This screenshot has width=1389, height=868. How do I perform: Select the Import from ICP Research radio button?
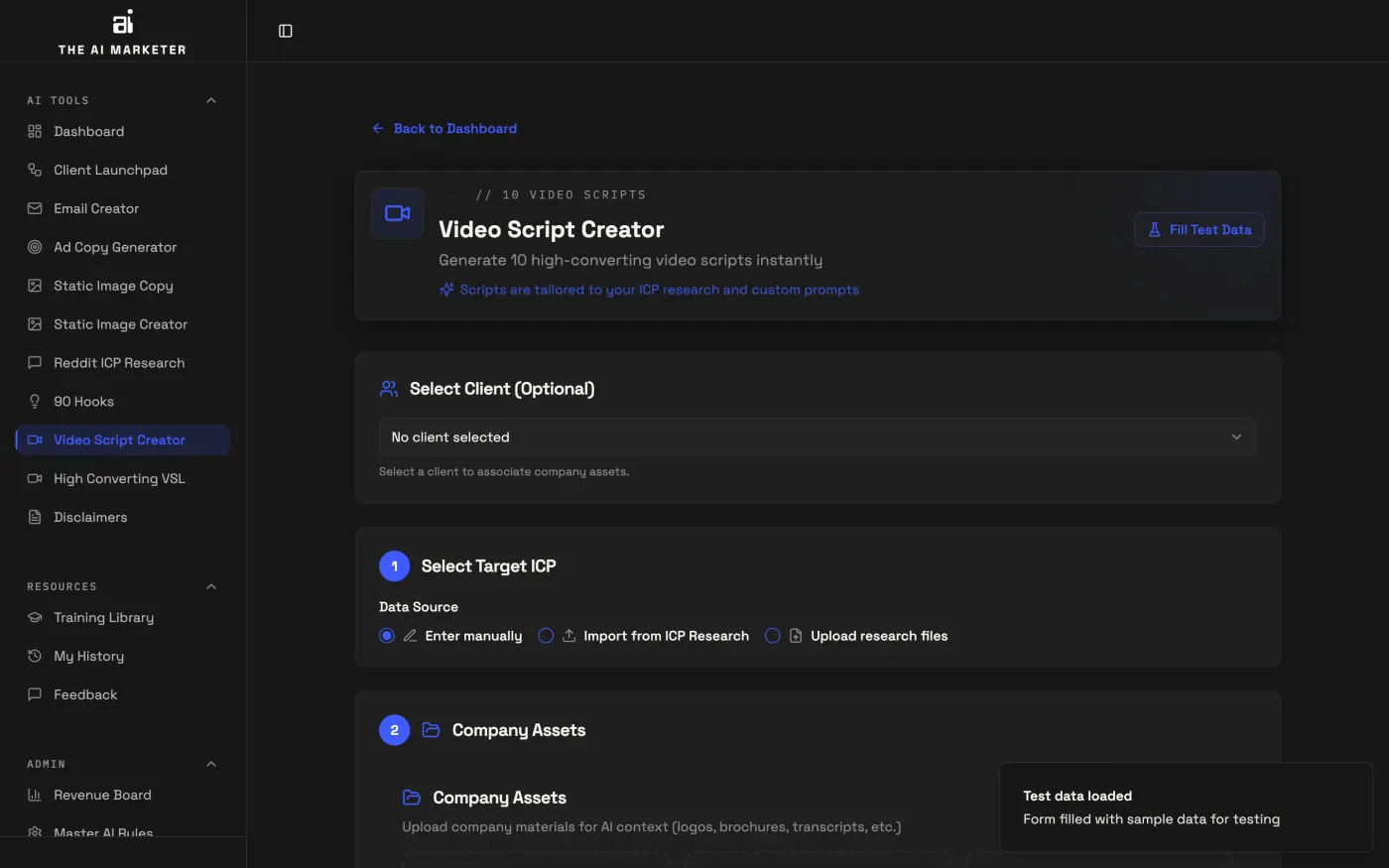(x=546, y=636)
